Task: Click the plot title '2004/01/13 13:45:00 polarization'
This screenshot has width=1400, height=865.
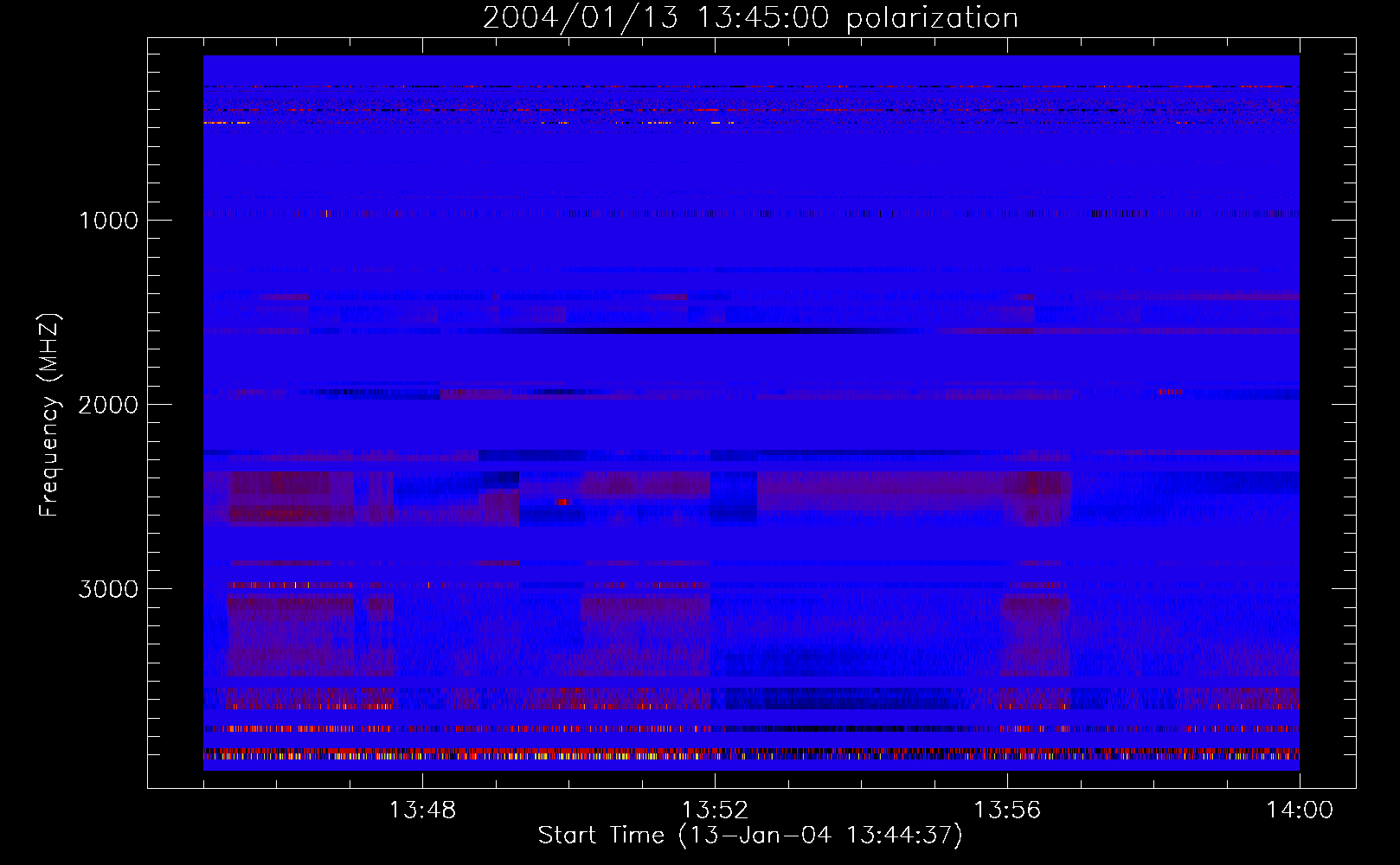Action: point(750,18)
